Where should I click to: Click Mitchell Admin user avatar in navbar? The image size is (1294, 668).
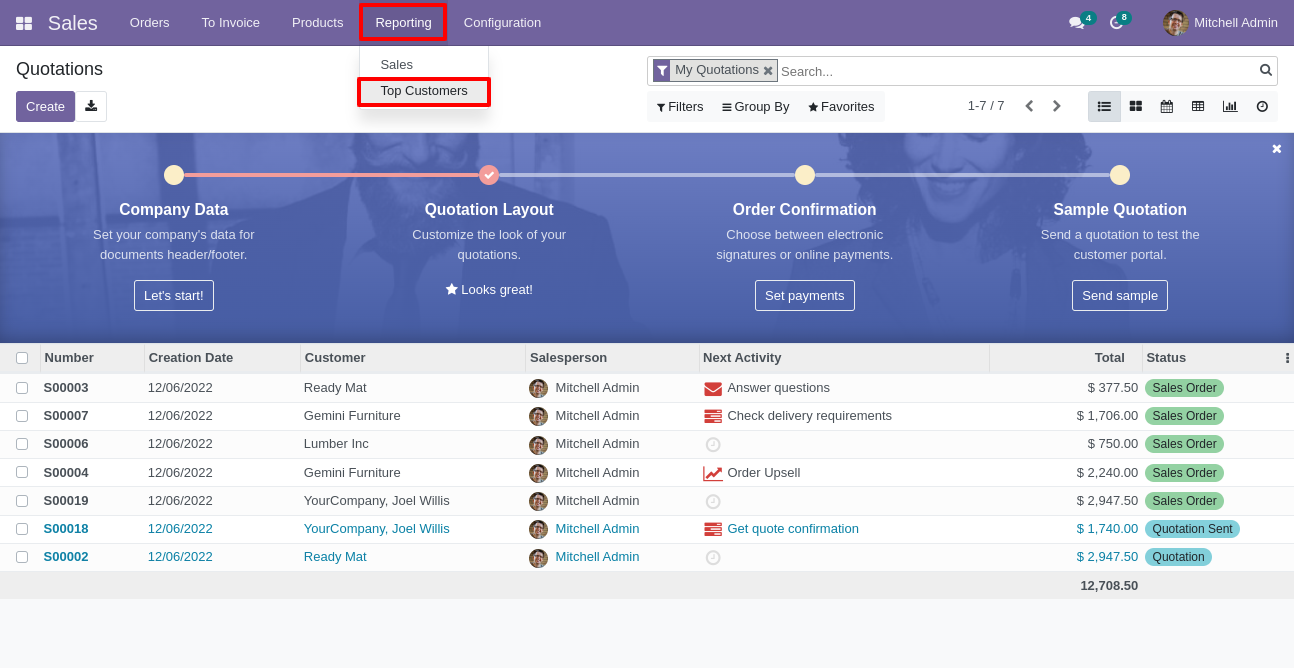1175,23
